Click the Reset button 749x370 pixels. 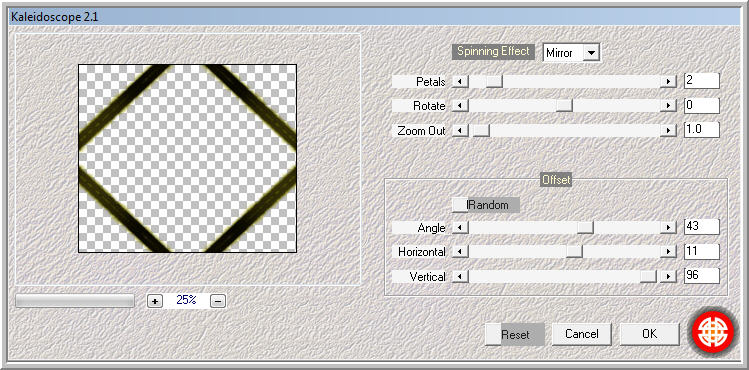(x=515, y=334)
